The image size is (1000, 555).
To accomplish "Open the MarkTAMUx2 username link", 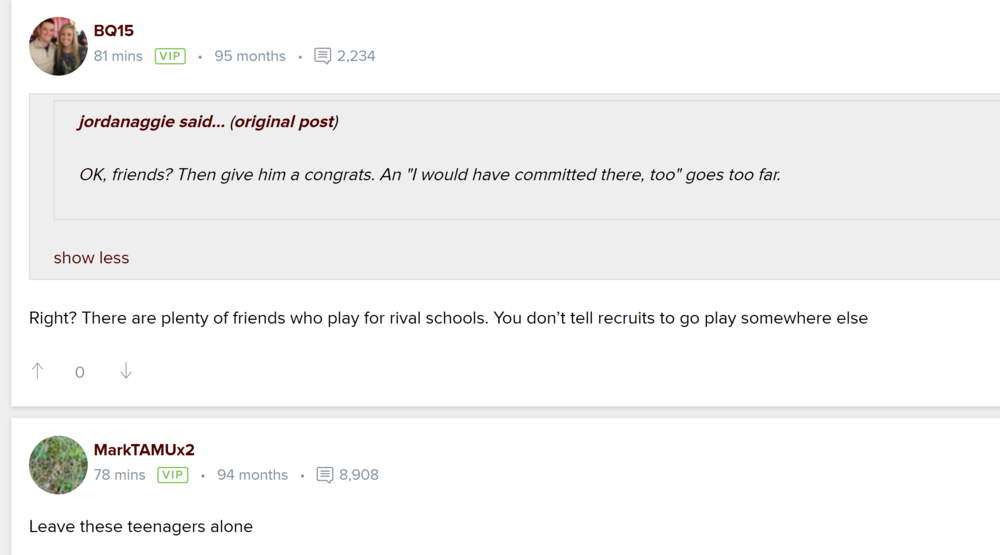I will tap(144, 450).
